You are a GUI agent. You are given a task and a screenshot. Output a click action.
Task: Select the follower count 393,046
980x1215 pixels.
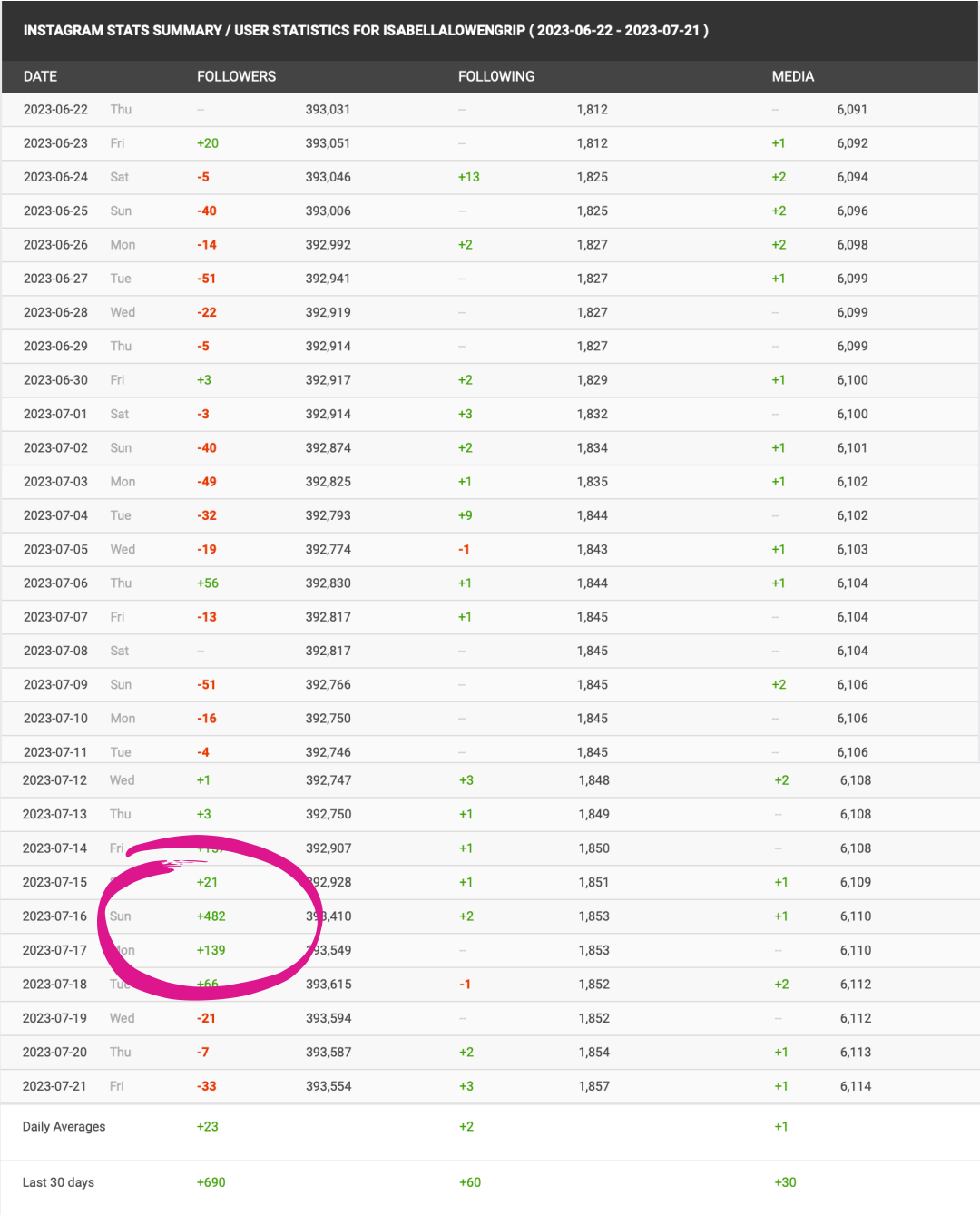tap(328, 177)
